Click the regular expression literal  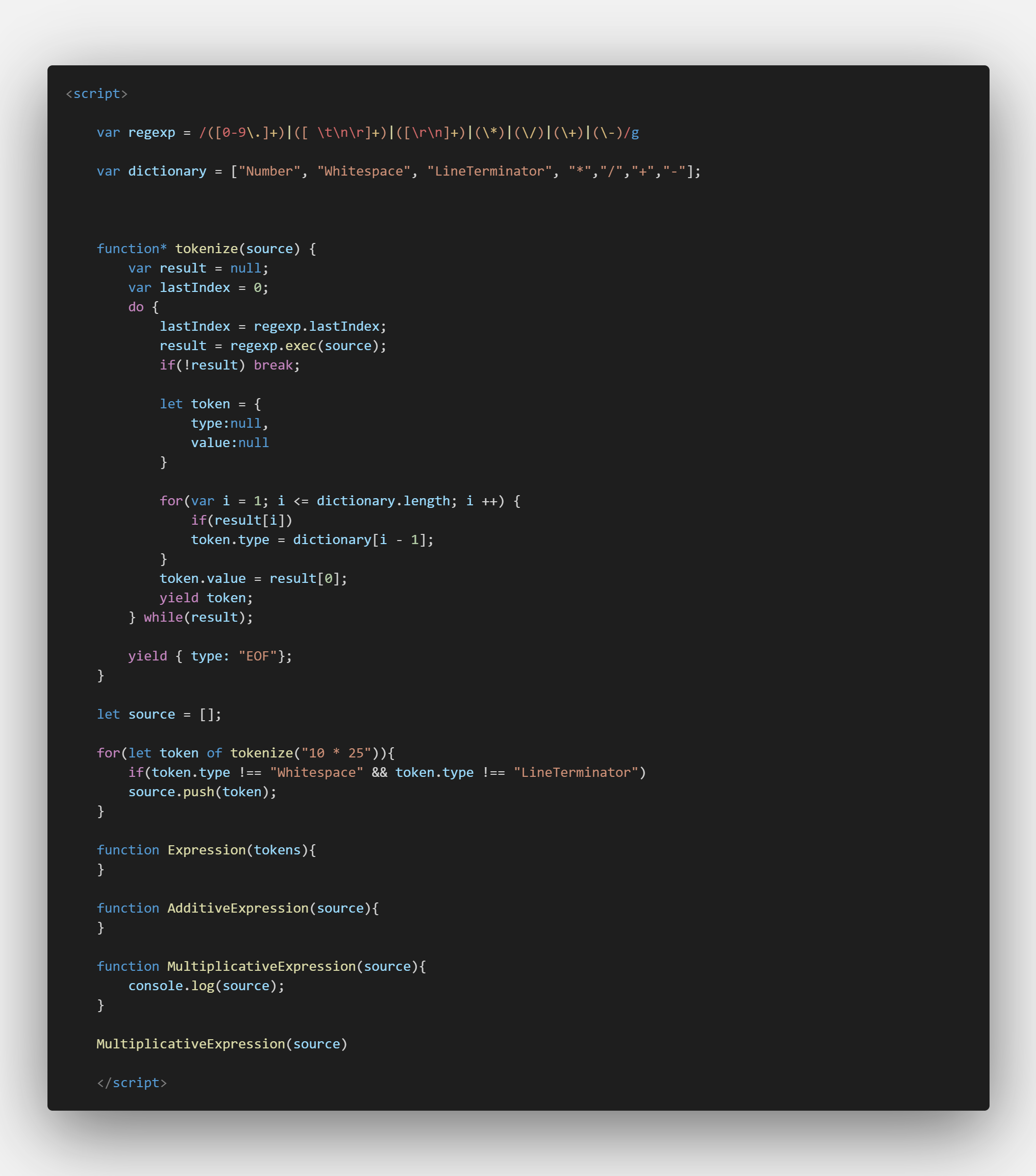tap(419, 133)
